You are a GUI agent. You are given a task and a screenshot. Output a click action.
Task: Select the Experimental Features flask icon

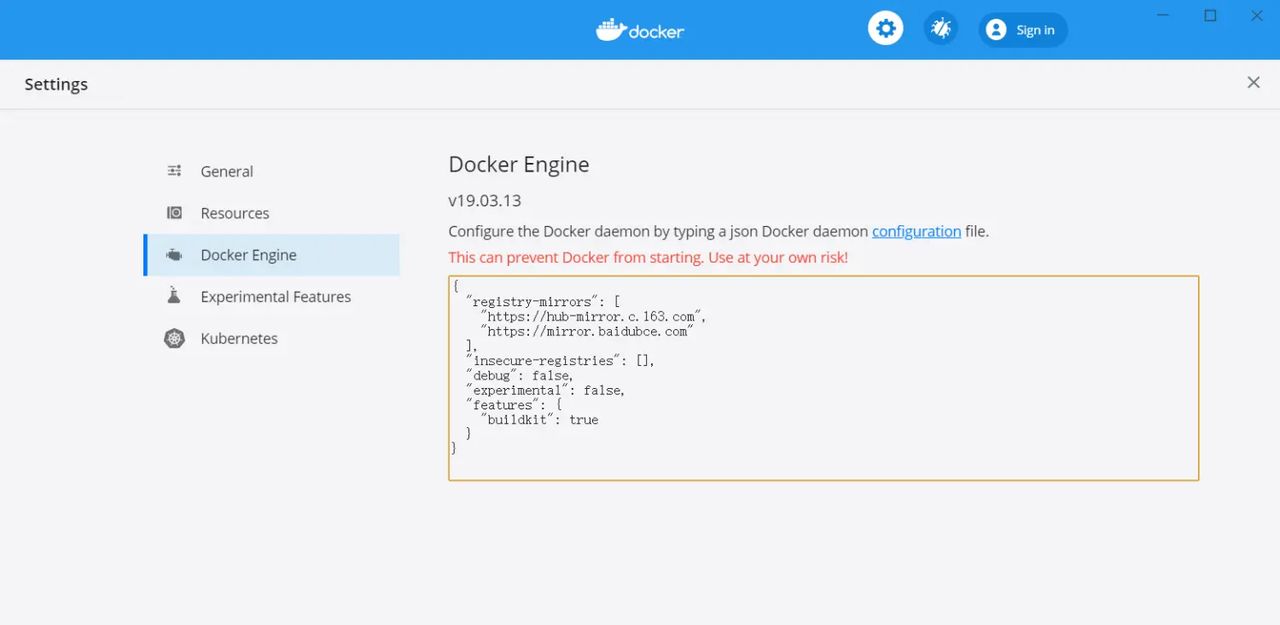(x=174, y=296)
